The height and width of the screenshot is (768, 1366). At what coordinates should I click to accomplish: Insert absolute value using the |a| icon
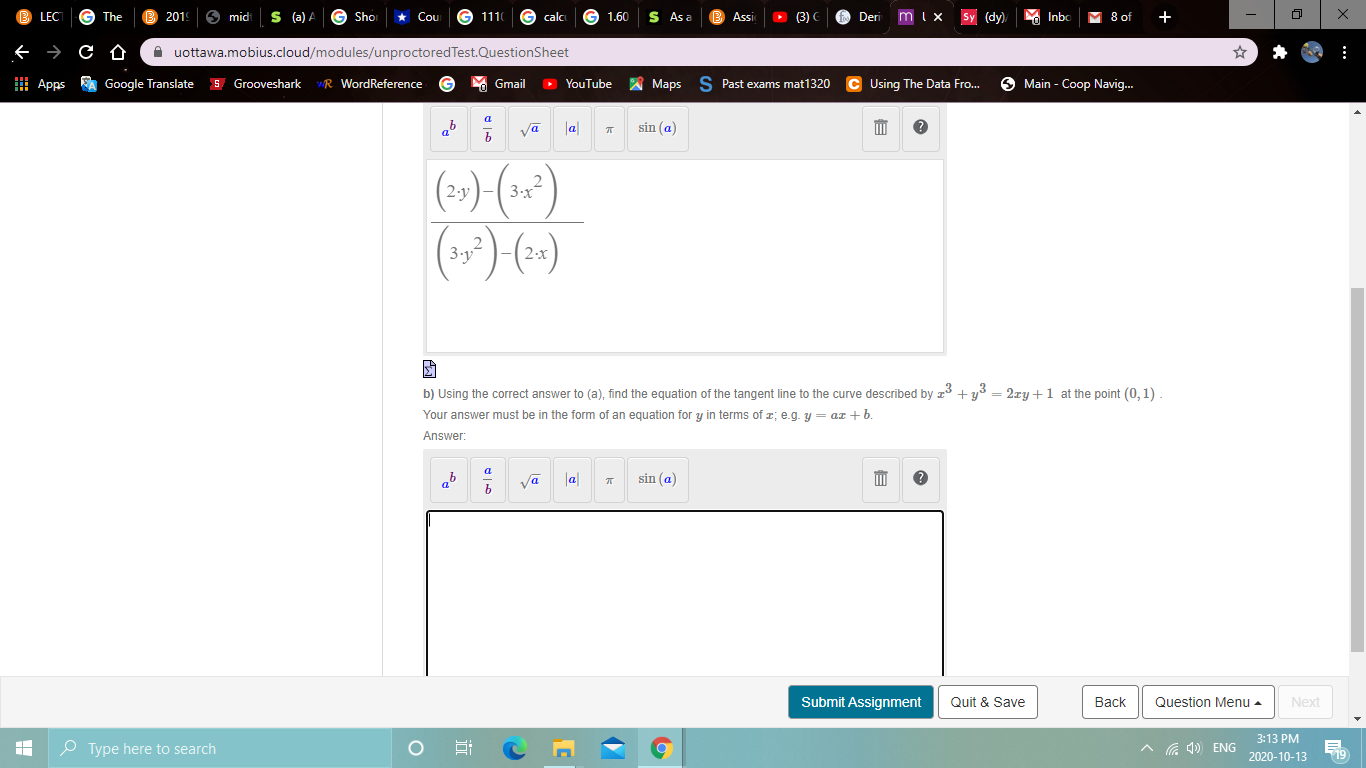(572, 128)
